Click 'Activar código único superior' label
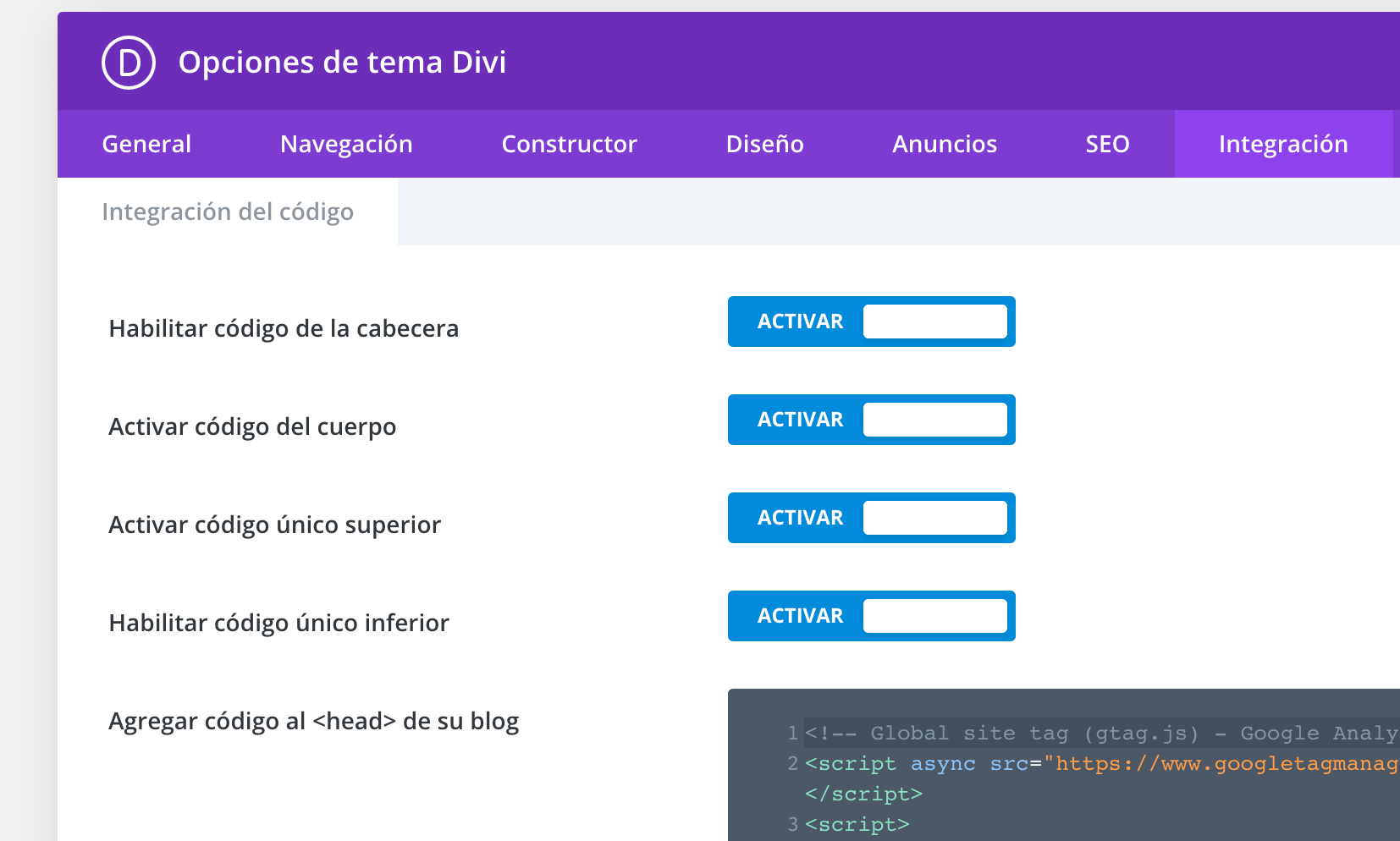The image size is (1400, 841). click(275, 525)
